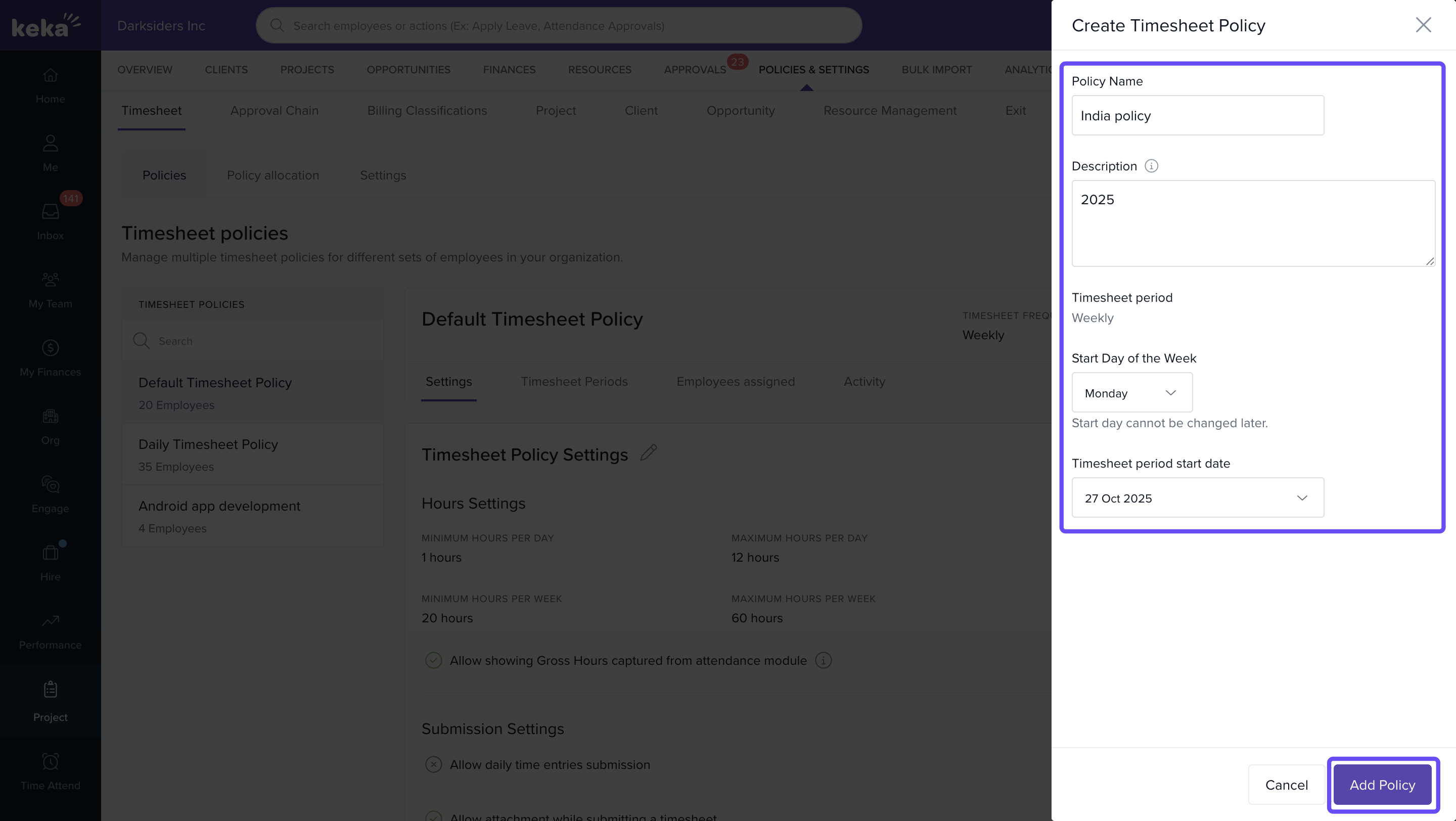Click the edit pencil beside Timesheet Policy Settings
This screenshot has width=1456, height=821.
(648, 452)
